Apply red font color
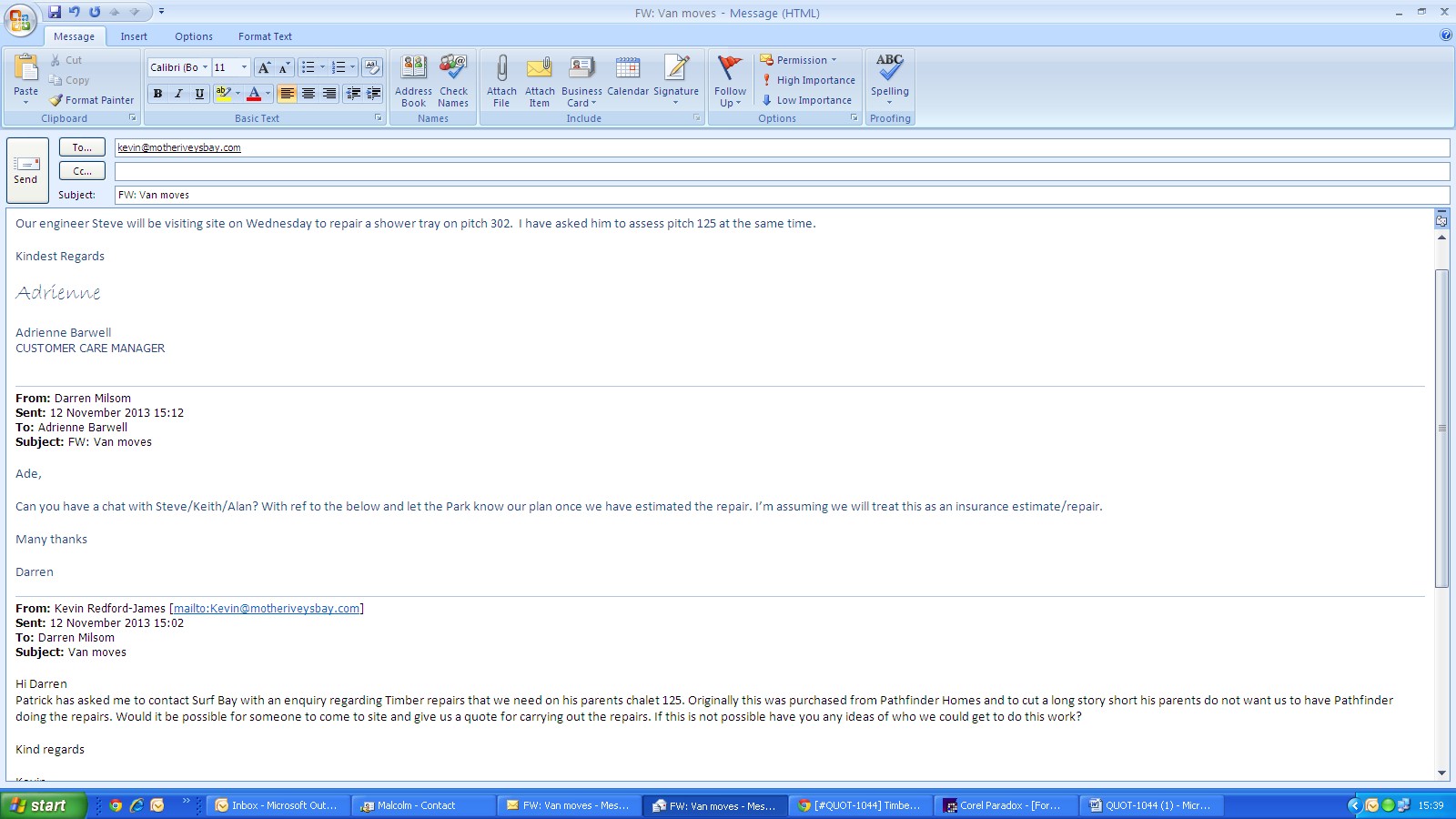 (254, 93)
